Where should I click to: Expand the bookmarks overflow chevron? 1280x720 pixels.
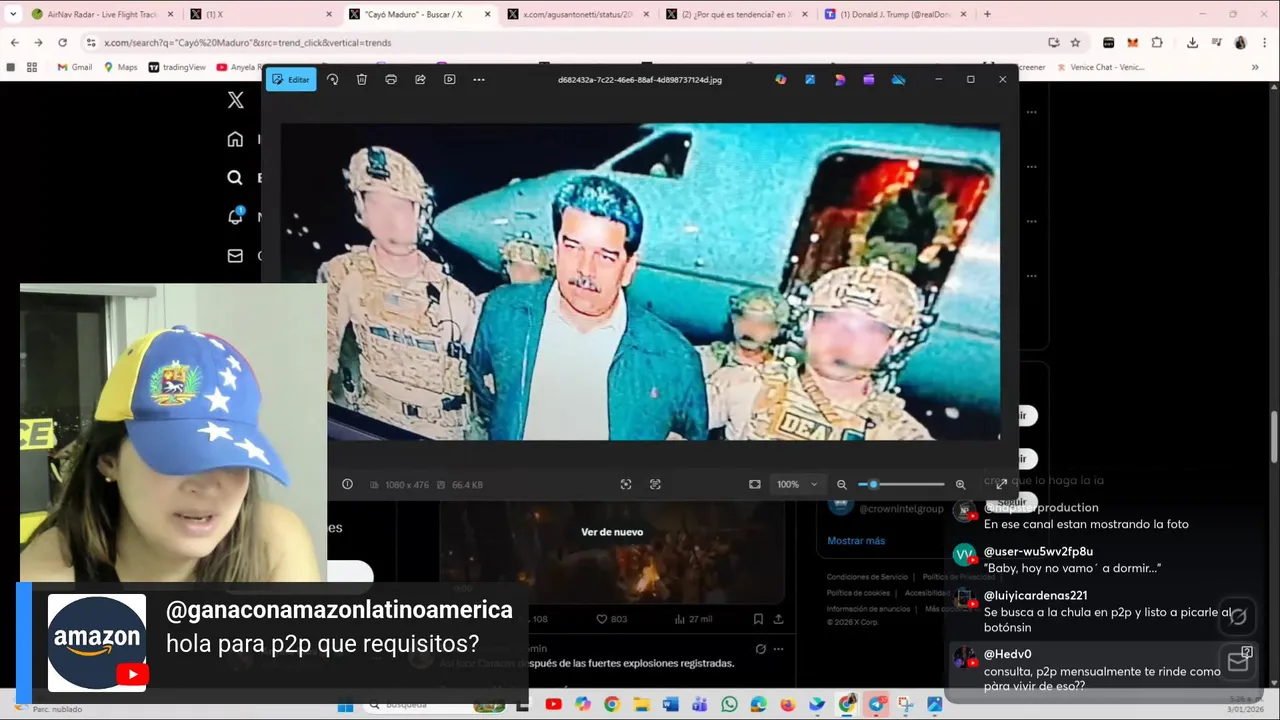(1255, 67)
